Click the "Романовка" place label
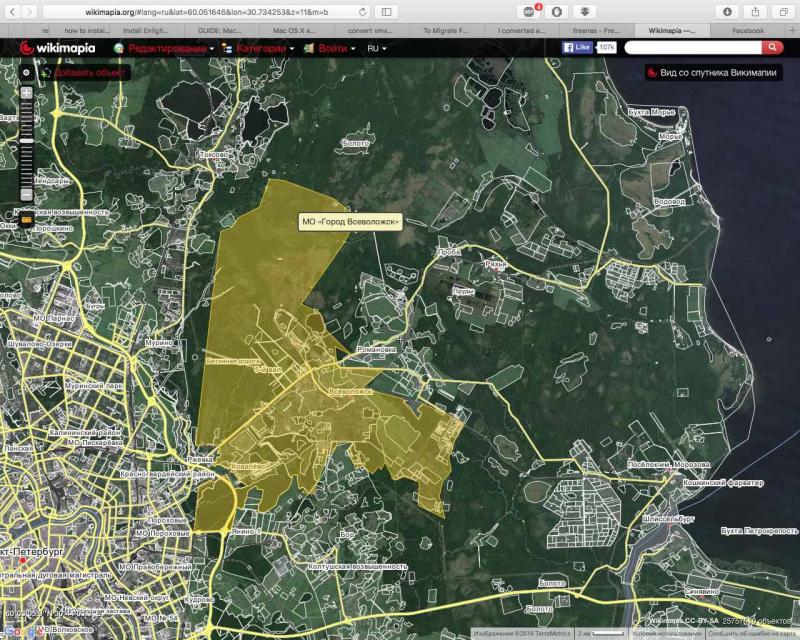 377,350
